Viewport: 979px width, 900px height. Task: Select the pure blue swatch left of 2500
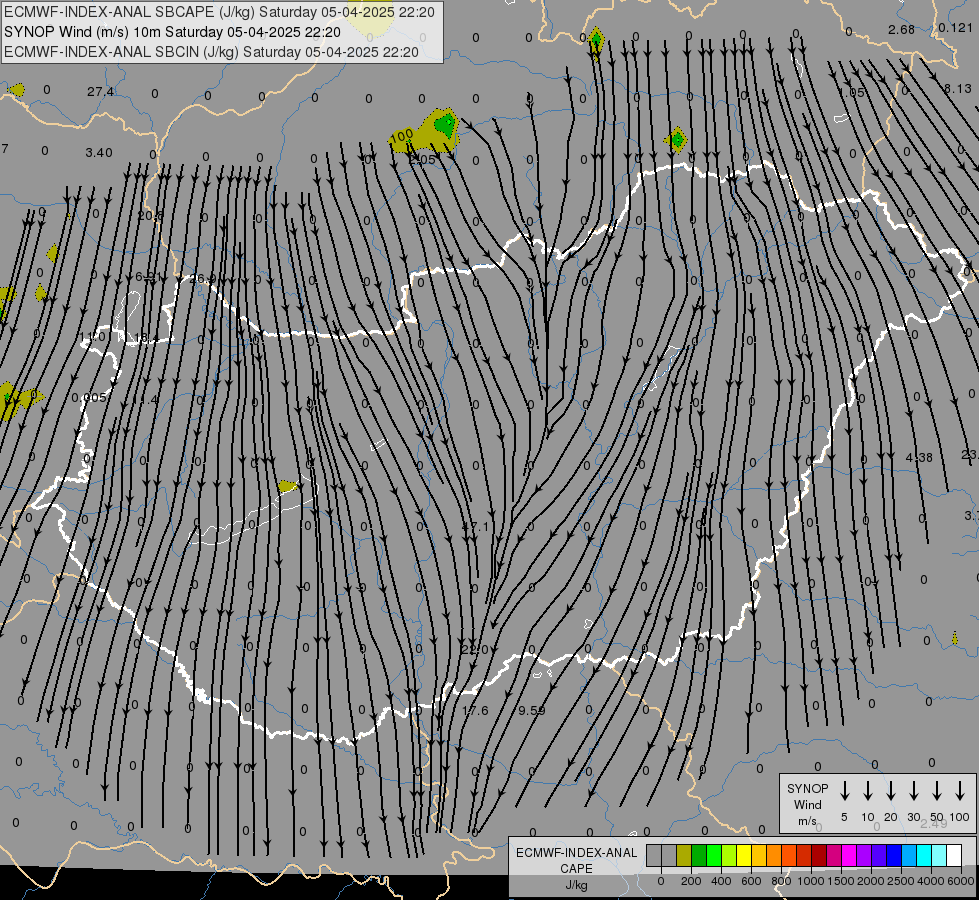pyautogui.click(x=895, y=856)
